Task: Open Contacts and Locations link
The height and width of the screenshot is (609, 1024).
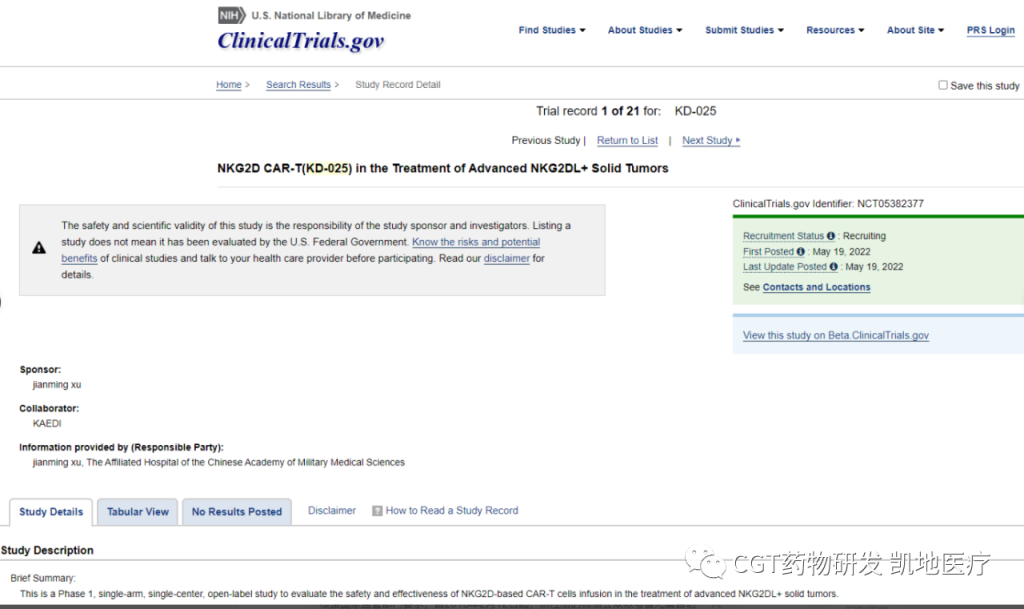Action: click(x=816, y=287)
